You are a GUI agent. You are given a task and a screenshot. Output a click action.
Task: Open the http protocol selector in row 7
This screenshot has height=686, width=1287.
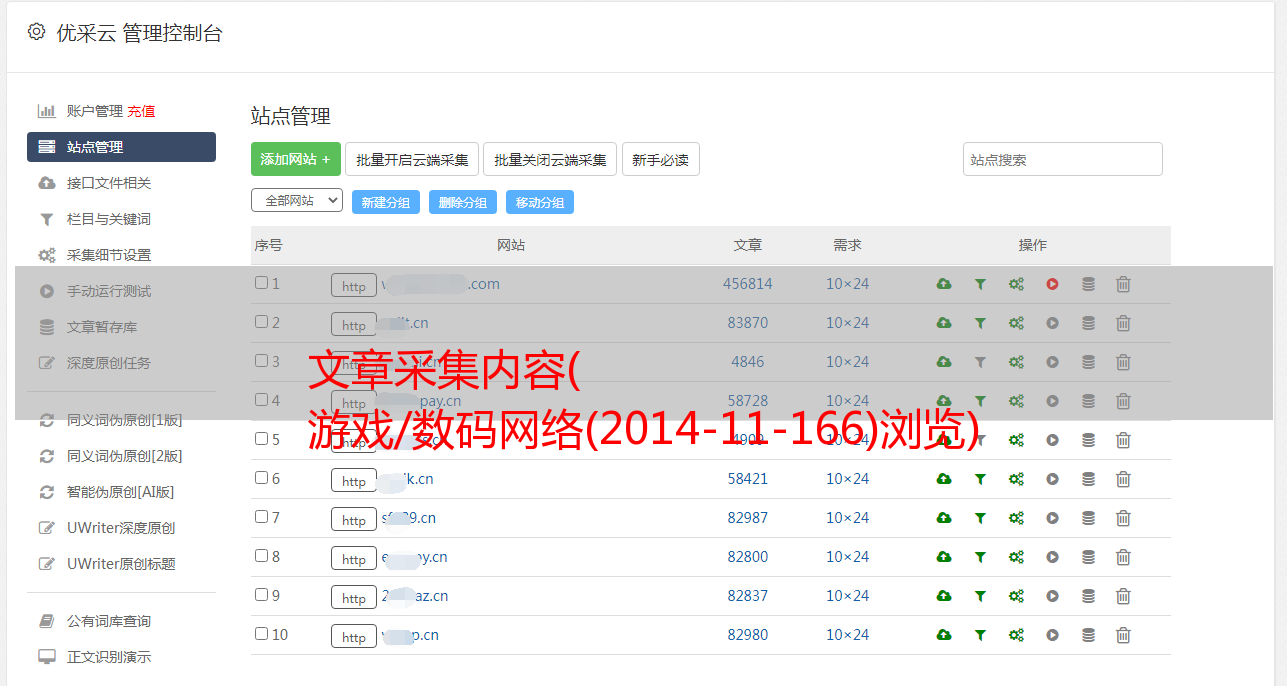click(354, 519)
